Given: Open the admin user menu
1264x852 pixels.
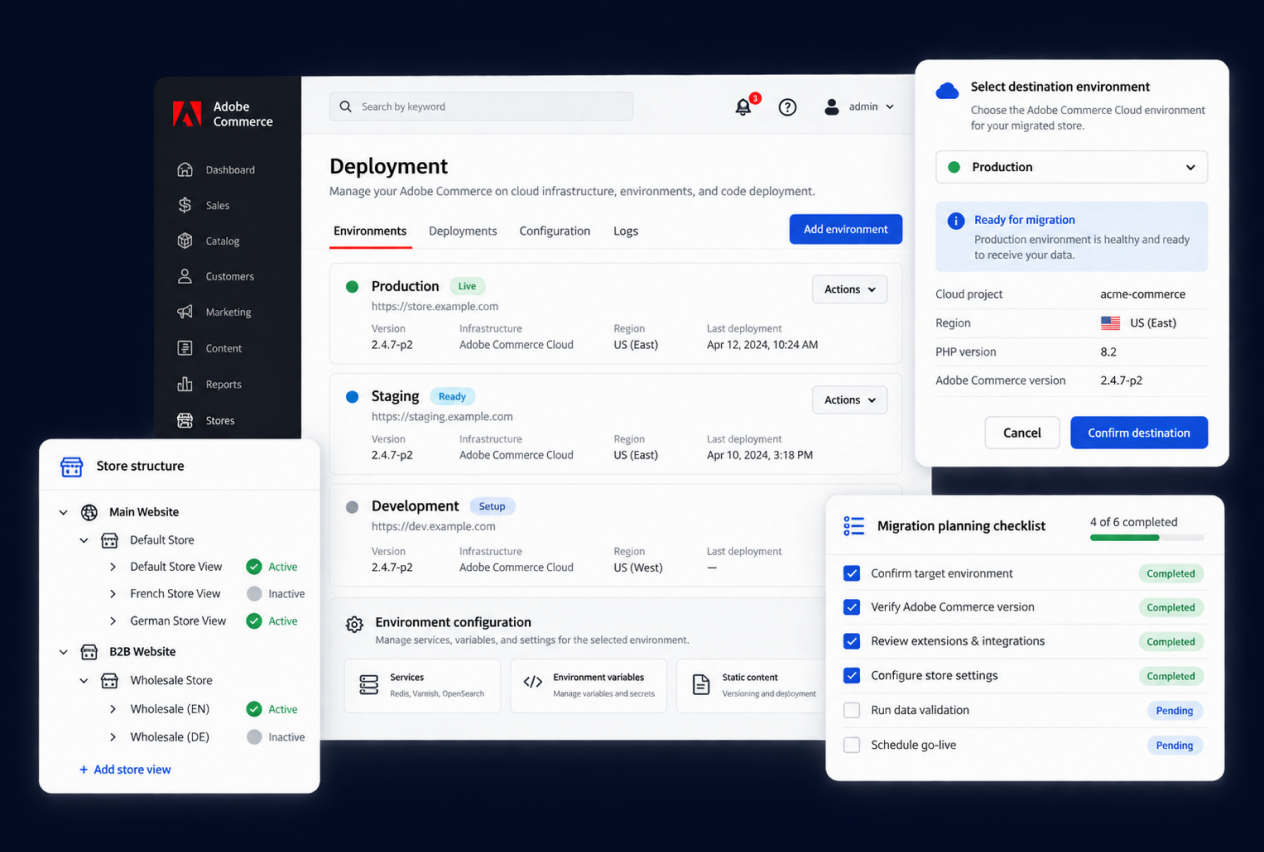Looking at the screenshot, I should point(859,107).
